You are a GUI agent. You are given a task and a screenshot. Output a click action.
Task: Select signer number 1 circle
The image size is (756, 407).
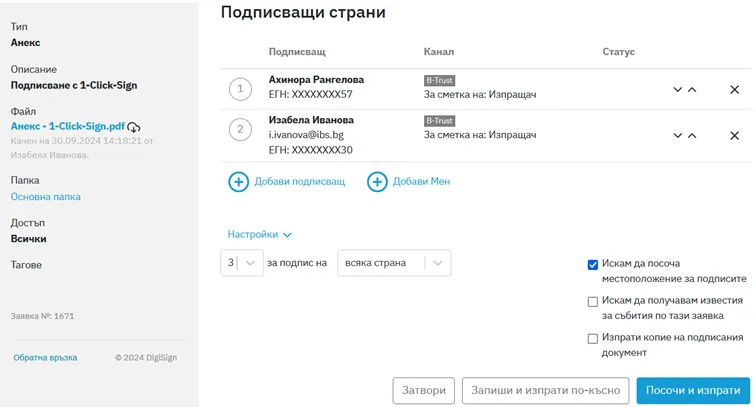[240, 89]
